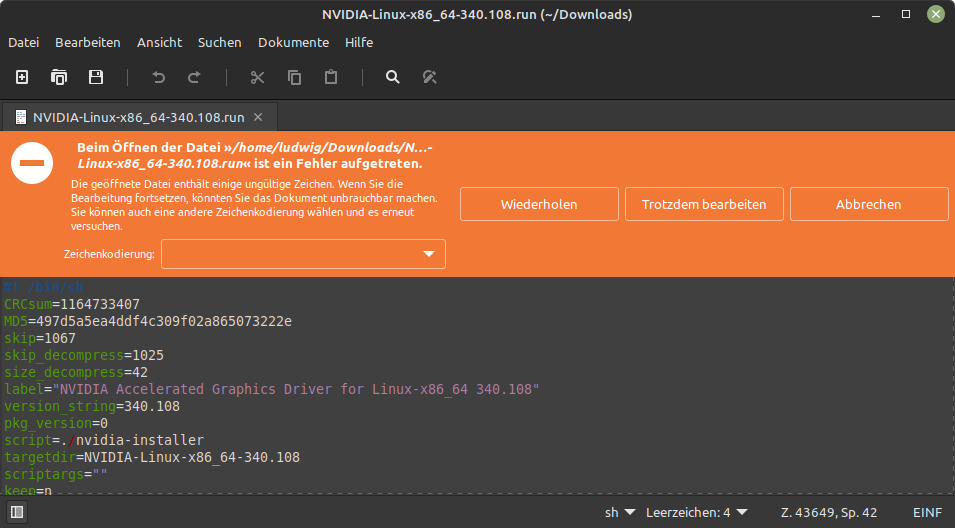Cut selection with the scissors icon
This screenshot has height=528, width=955.
point(258,77)
